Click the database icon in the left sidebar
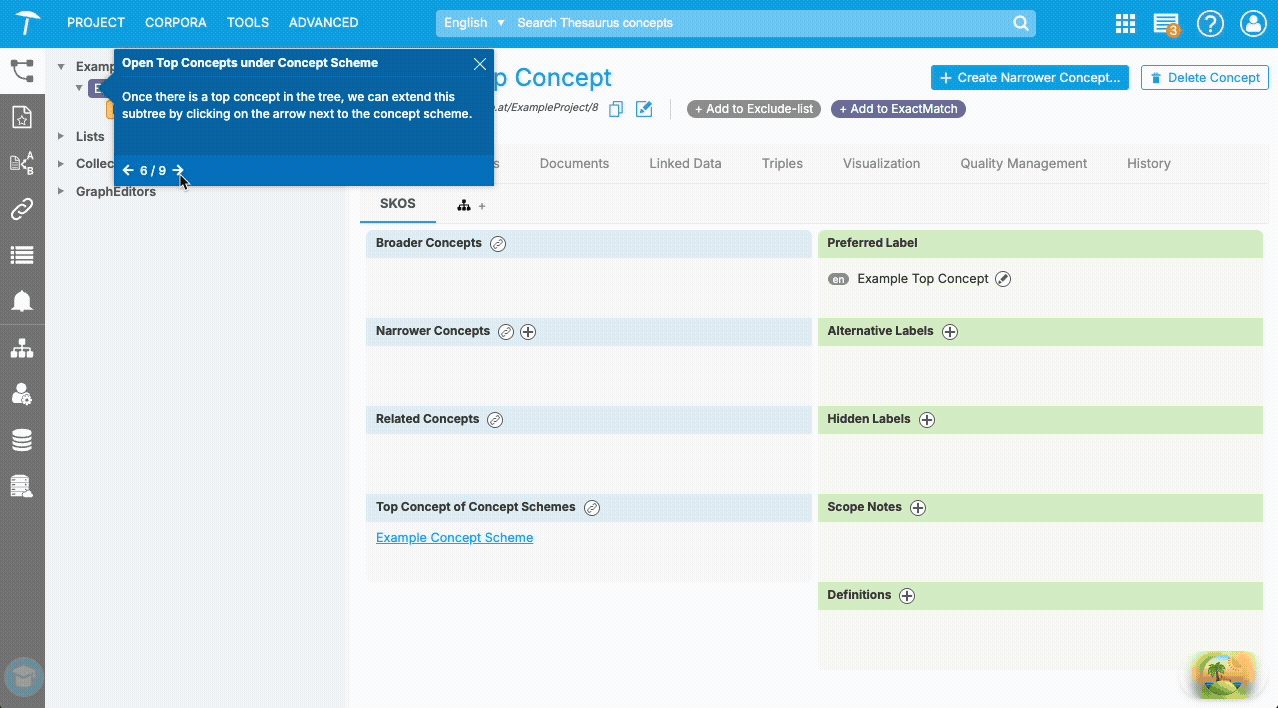The image size is (1278, 708). (22, 440)
